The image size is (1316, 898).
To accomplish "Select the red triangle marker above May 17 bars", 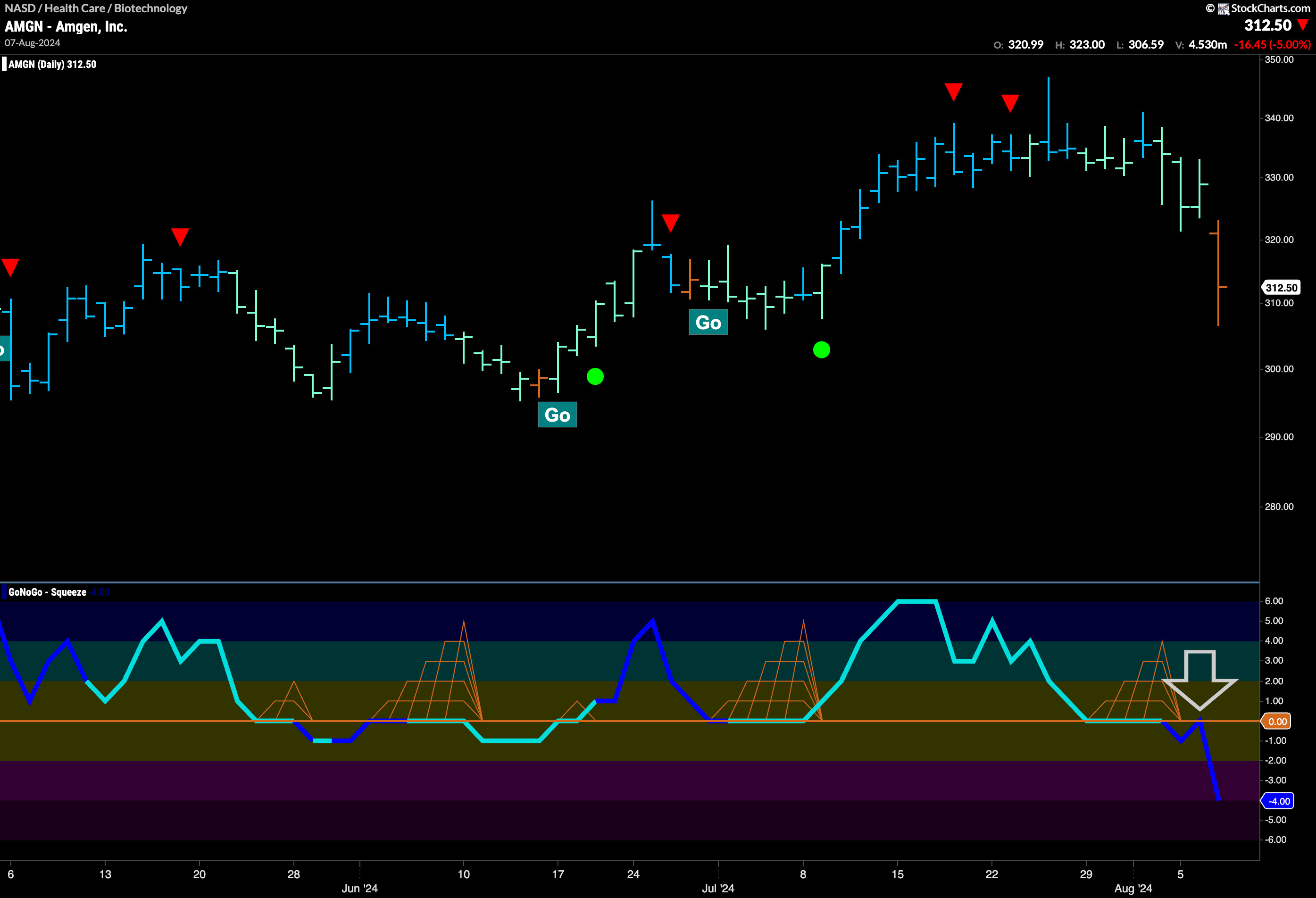I will click(180, 237).
